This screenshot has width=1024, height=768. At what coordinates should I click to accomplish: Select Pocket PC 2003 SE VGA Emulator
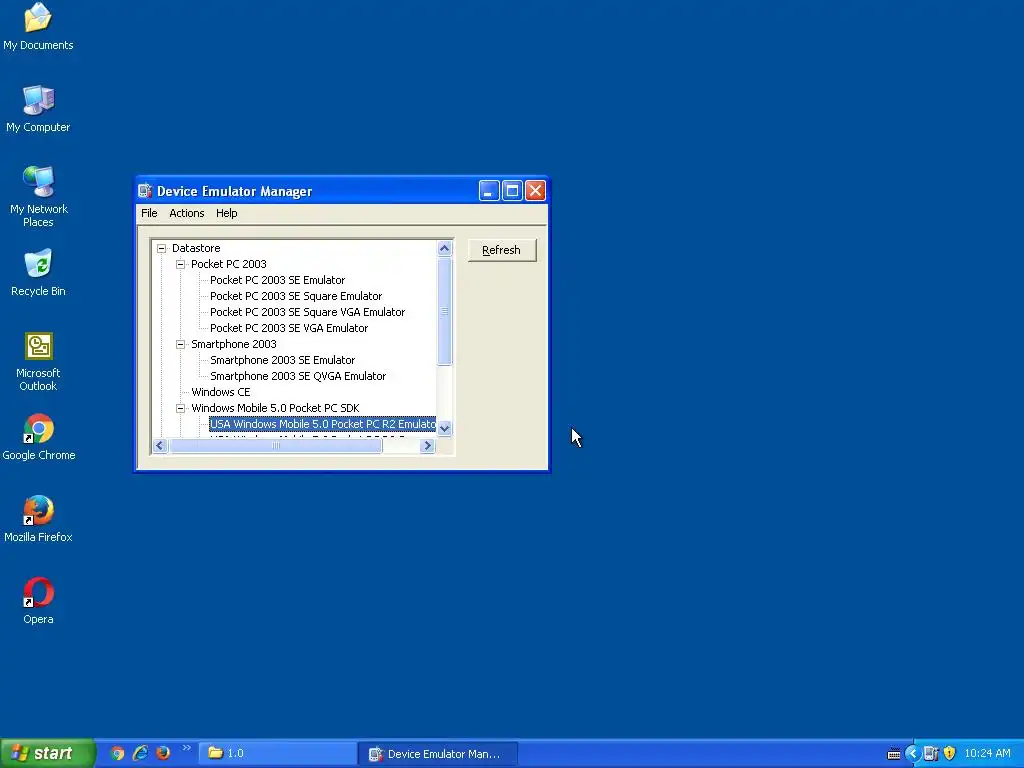tap(289, 328)
